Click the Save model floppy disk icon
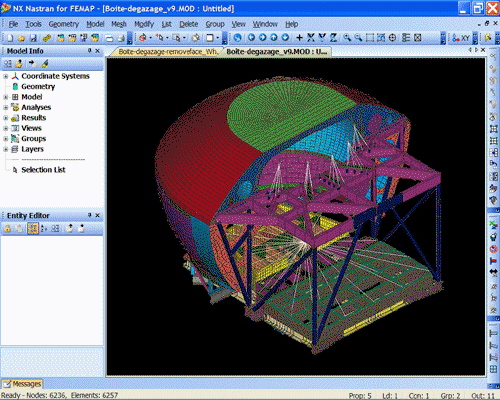The height and width of the screenshot is (400, 500). pyautogui.click(x=33, y=38)
